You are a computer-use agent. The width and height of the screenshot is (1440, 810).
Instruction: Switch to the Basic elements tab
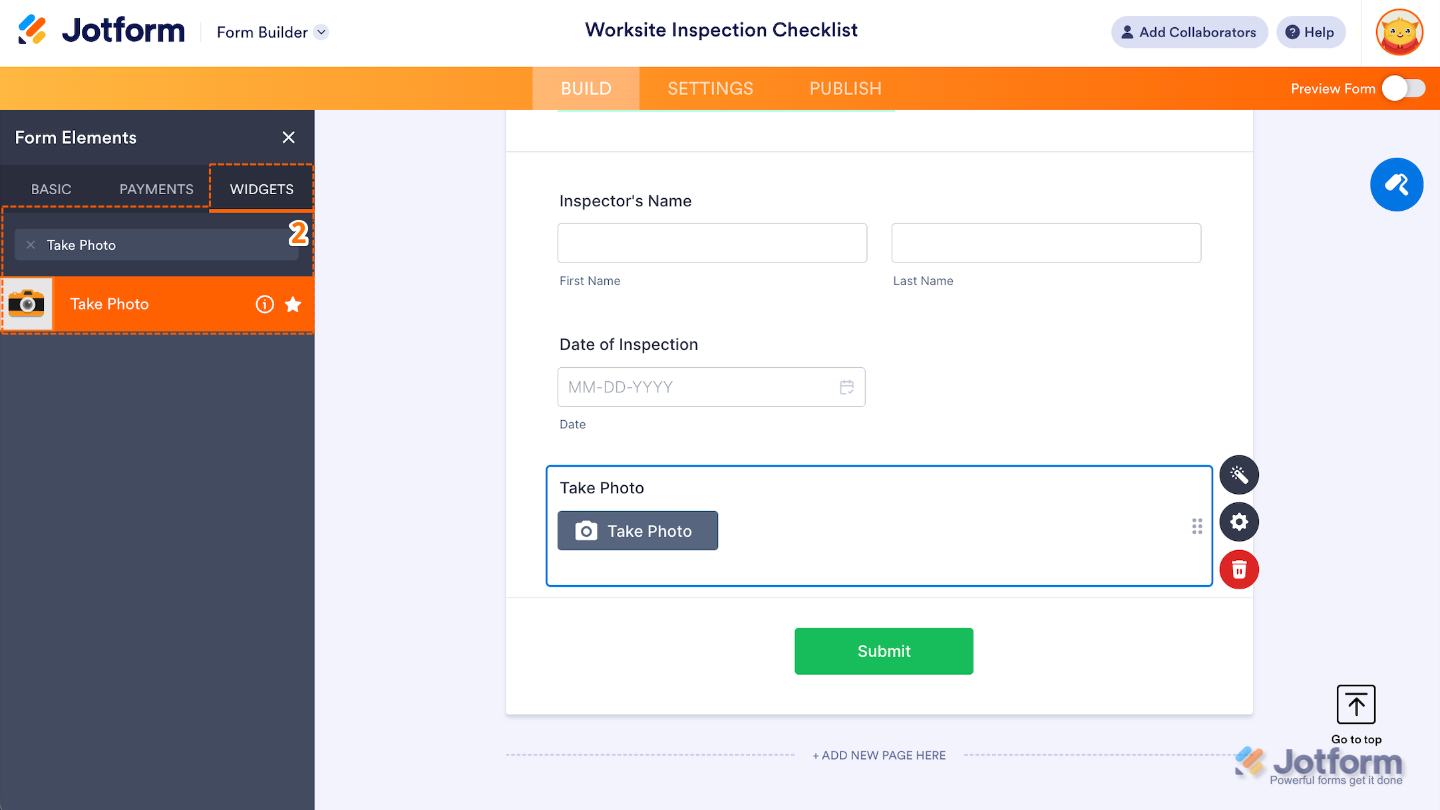pos(51,189)
